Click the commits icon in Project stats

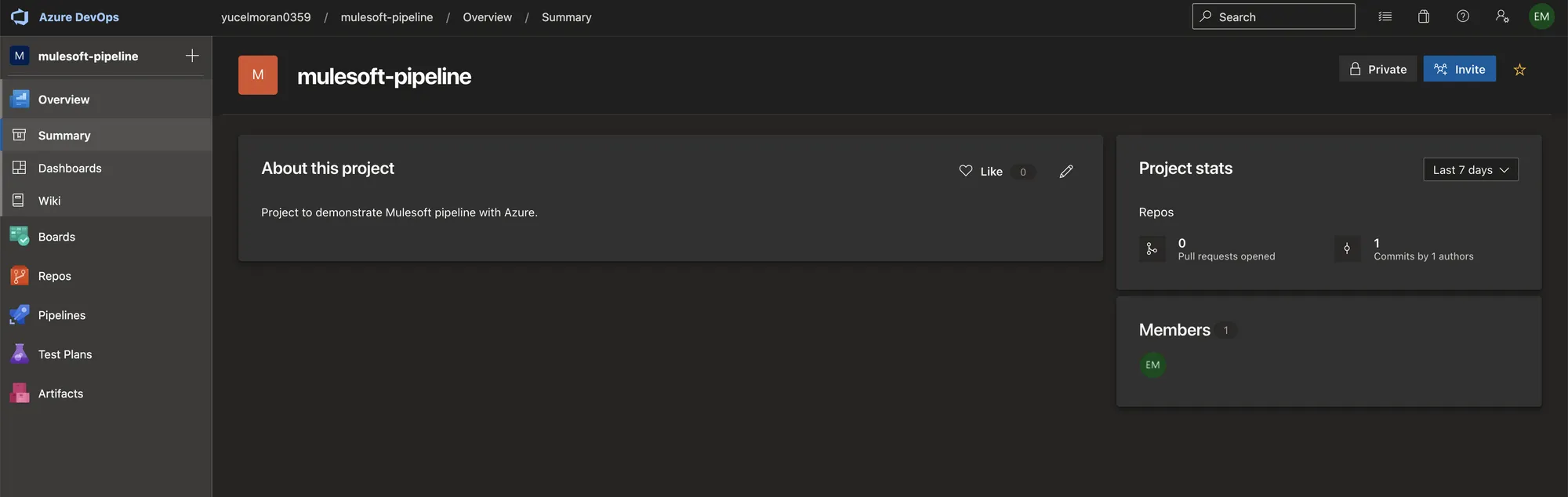click(x=1347, y=248)
